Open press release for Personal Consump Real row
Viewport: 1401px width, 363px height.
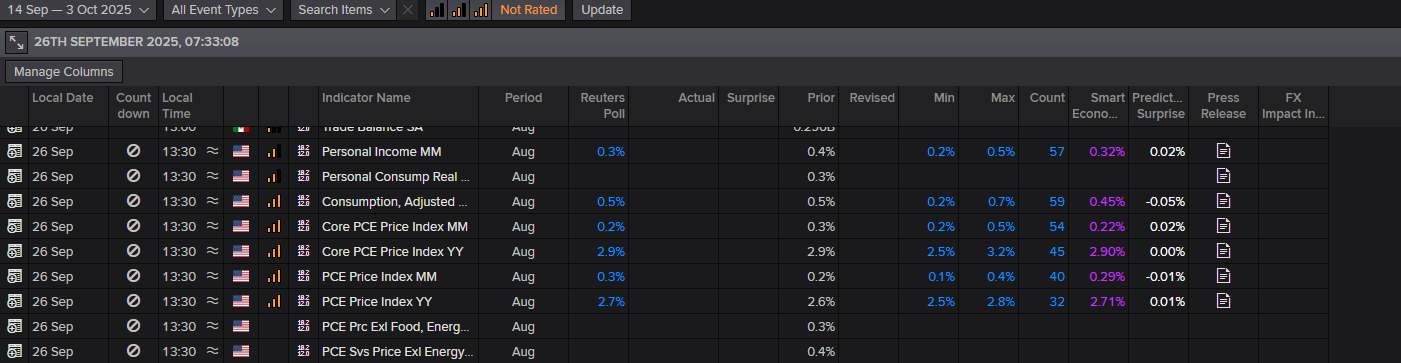(1223, 176)
